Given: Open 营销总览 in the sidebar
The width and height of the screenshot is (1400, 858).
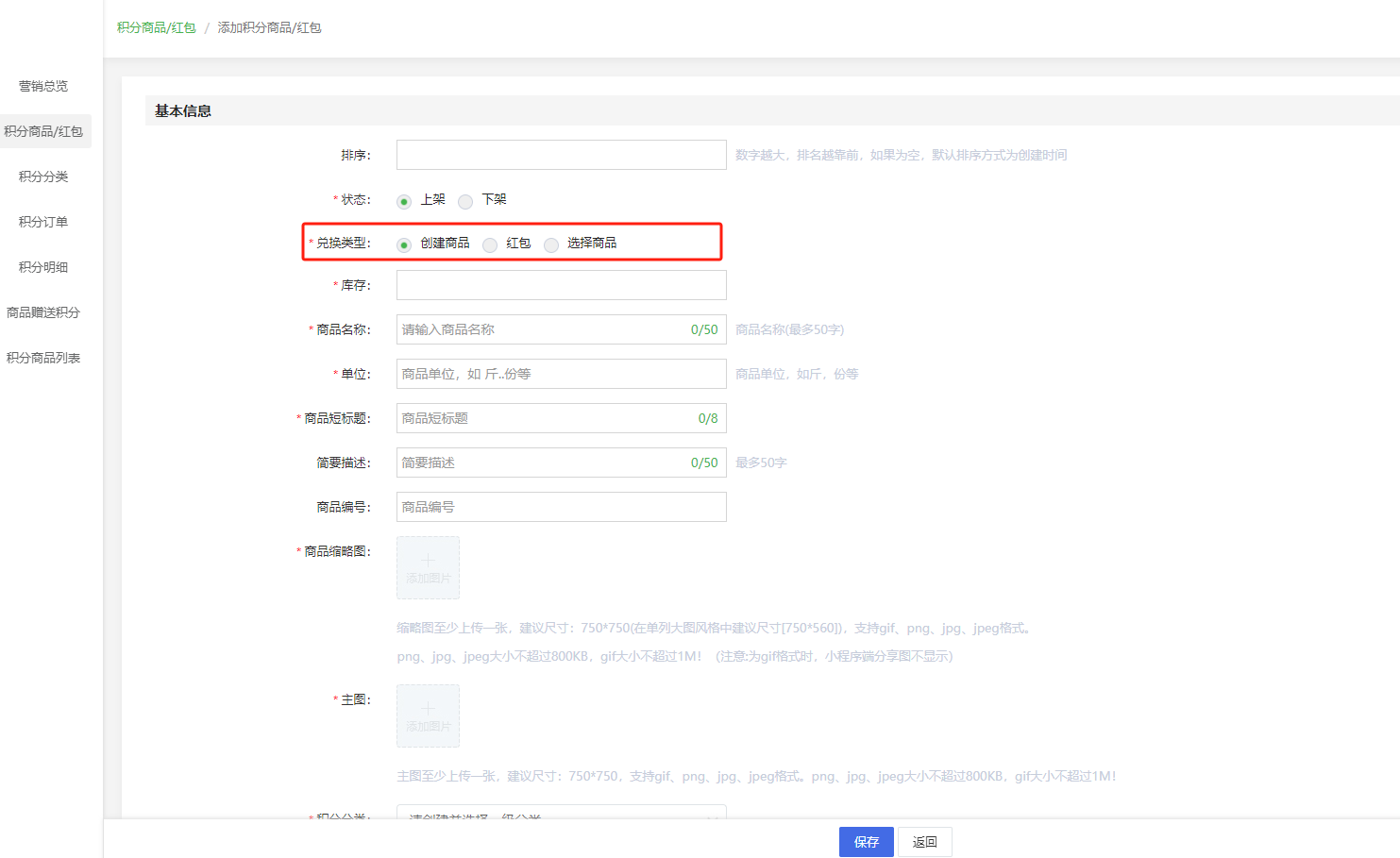Looking at the screenshot, I should [x=43, y=86].
